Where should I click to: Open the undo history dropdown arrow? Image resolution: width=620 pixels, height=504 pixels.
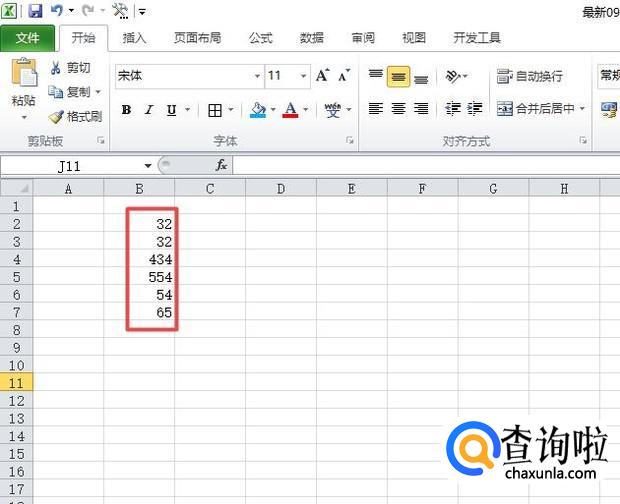pyautogui.click(x=72, y=11)
